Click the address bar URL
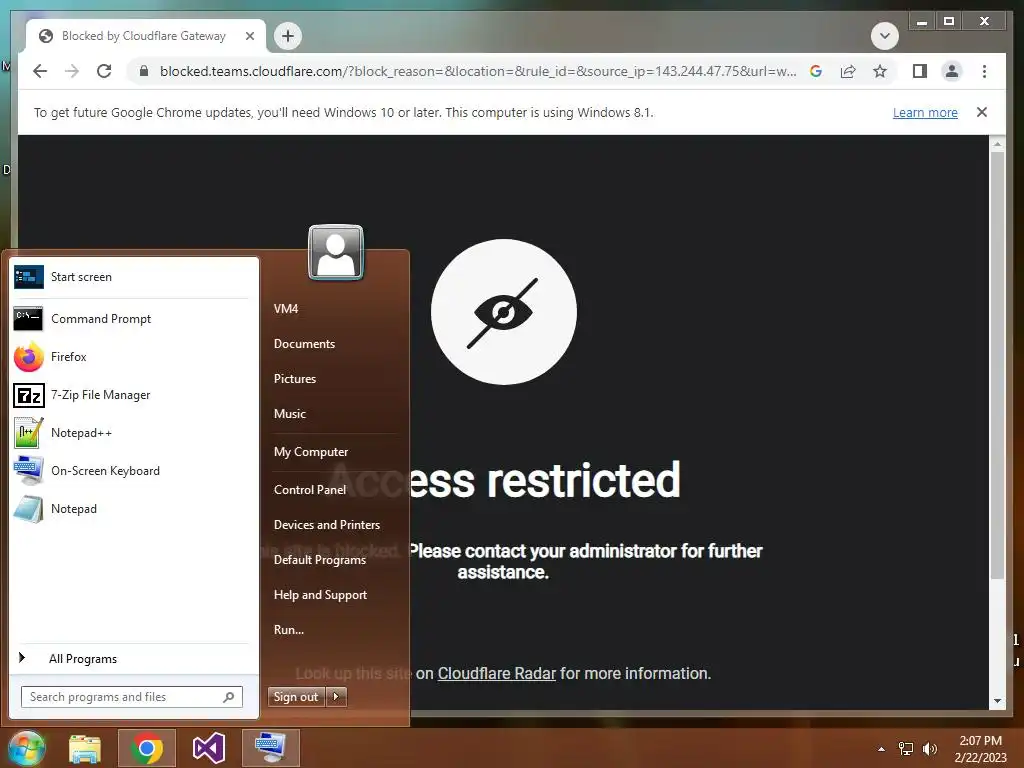Image resolution: width=1024 pixels, height=768 pixels. tap(477, 71)
